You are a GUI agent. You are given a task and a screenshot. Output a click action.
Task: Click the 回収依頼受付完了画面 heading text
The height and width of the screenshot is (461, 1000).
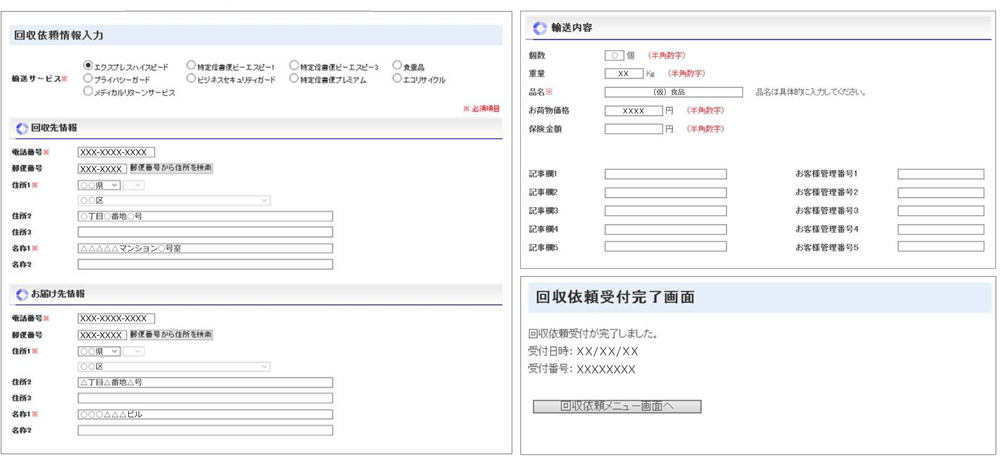615,298
